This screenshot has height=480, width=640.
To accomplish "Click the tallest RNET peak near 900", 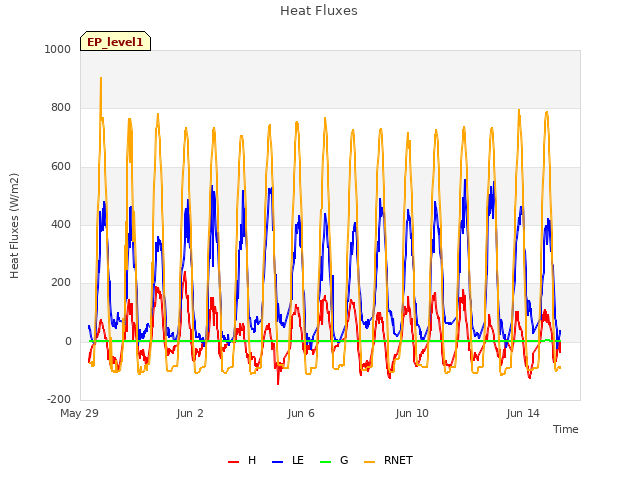I will (x=101, y=78).
